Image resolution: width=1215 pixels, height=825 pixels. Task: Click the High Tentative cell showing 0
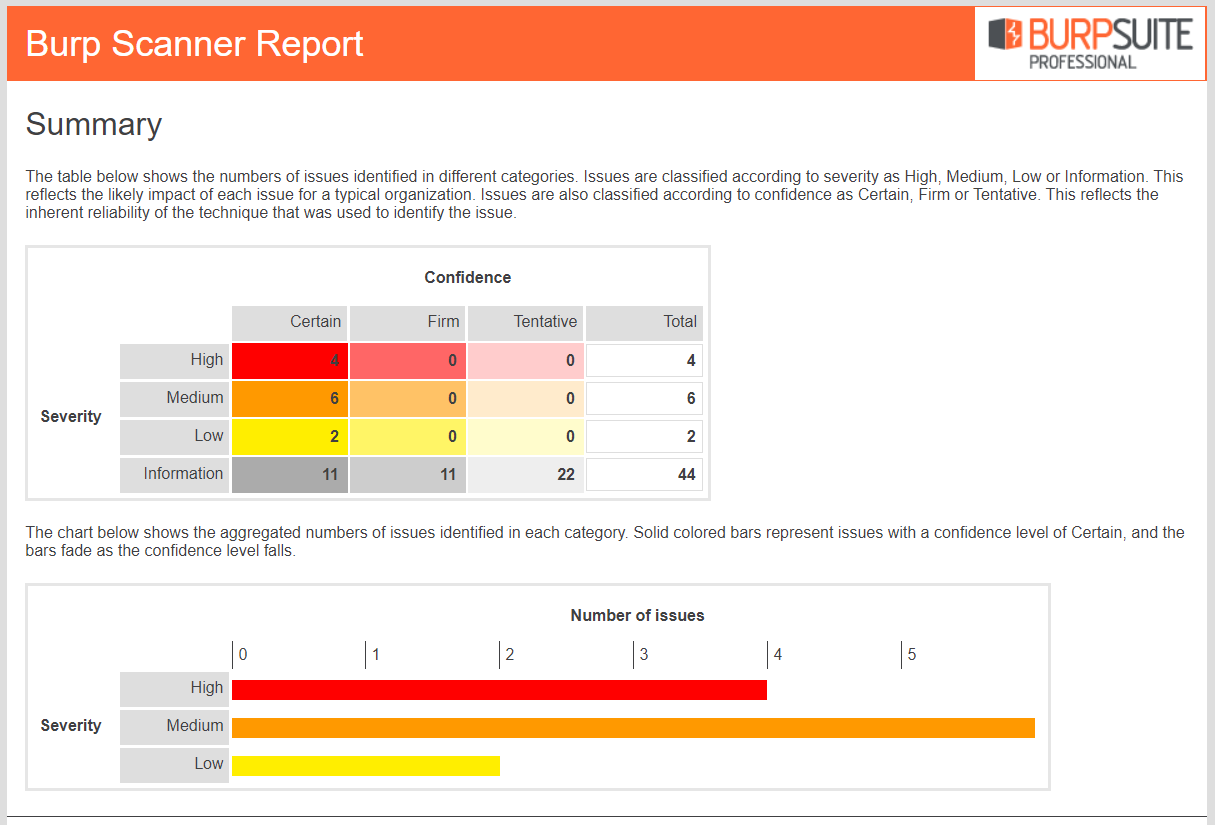(x=526, y=361)
